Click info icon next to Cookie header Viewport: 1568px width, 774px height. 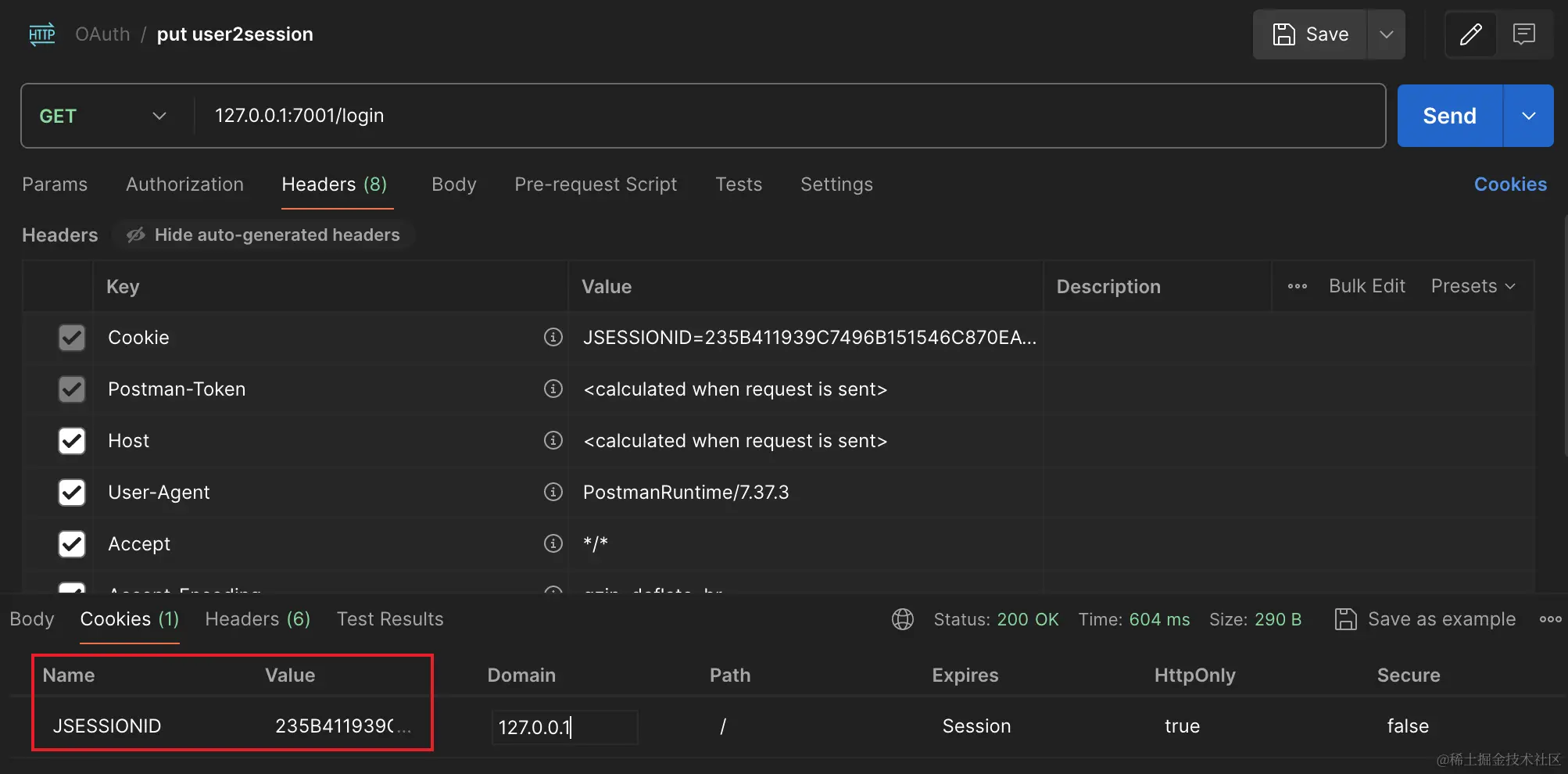pyautogui.click(x=553, y=337)
